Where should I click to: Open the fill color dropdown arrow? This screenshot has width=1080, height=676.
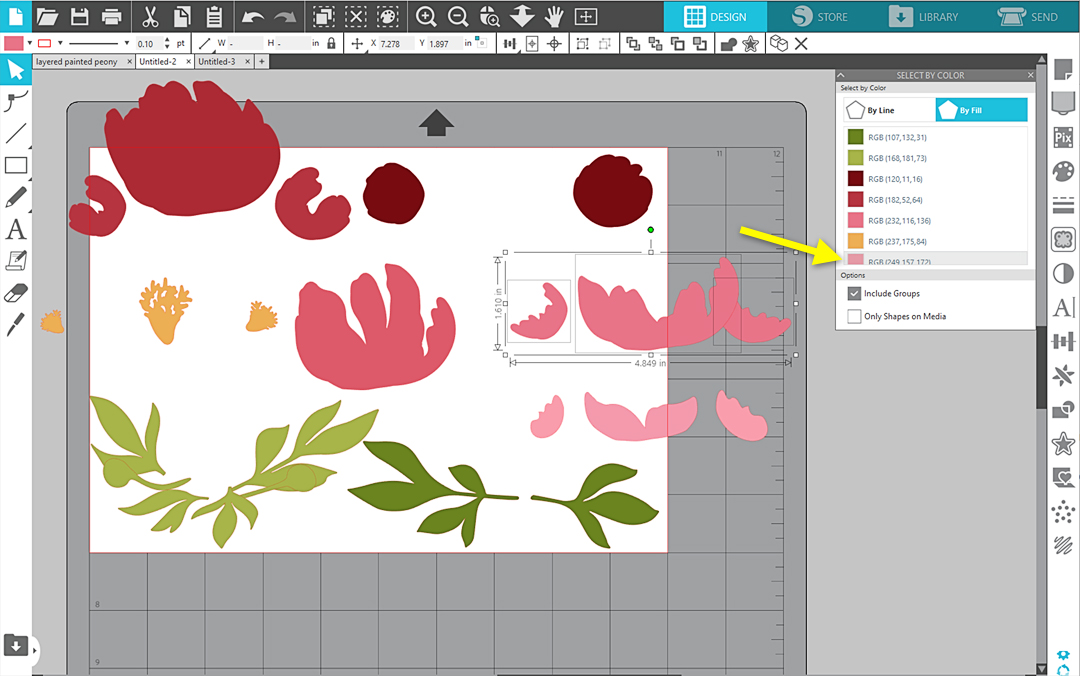point(30,43)
